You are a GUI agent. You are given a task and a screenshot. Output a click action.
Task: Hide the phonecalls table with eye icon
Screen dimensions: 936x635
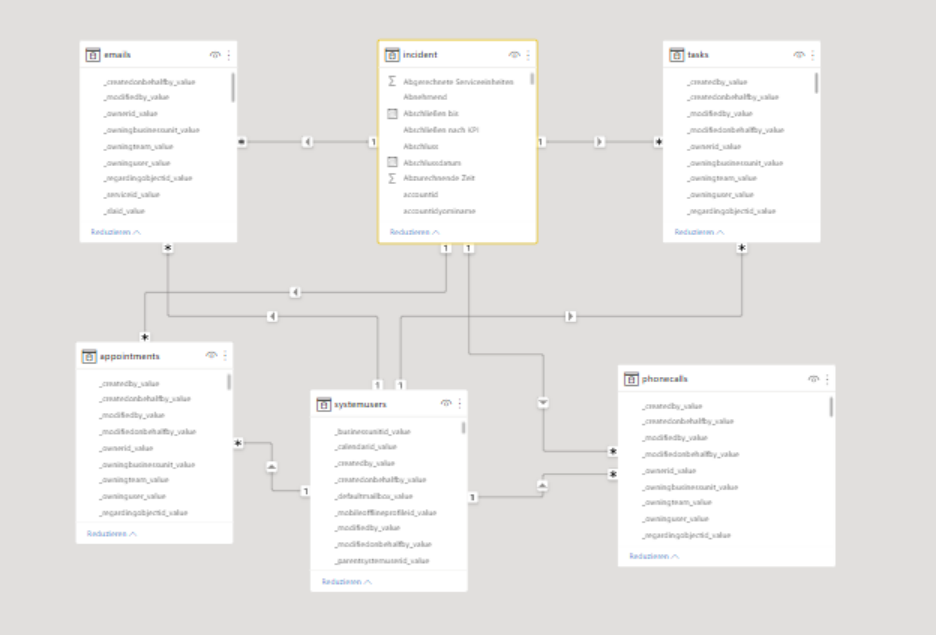click(813, 379)
